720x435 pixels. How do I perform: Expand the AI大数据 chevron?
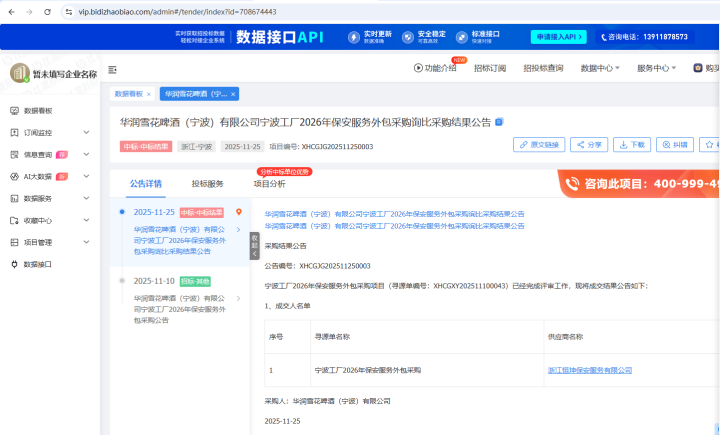point(86,176)
